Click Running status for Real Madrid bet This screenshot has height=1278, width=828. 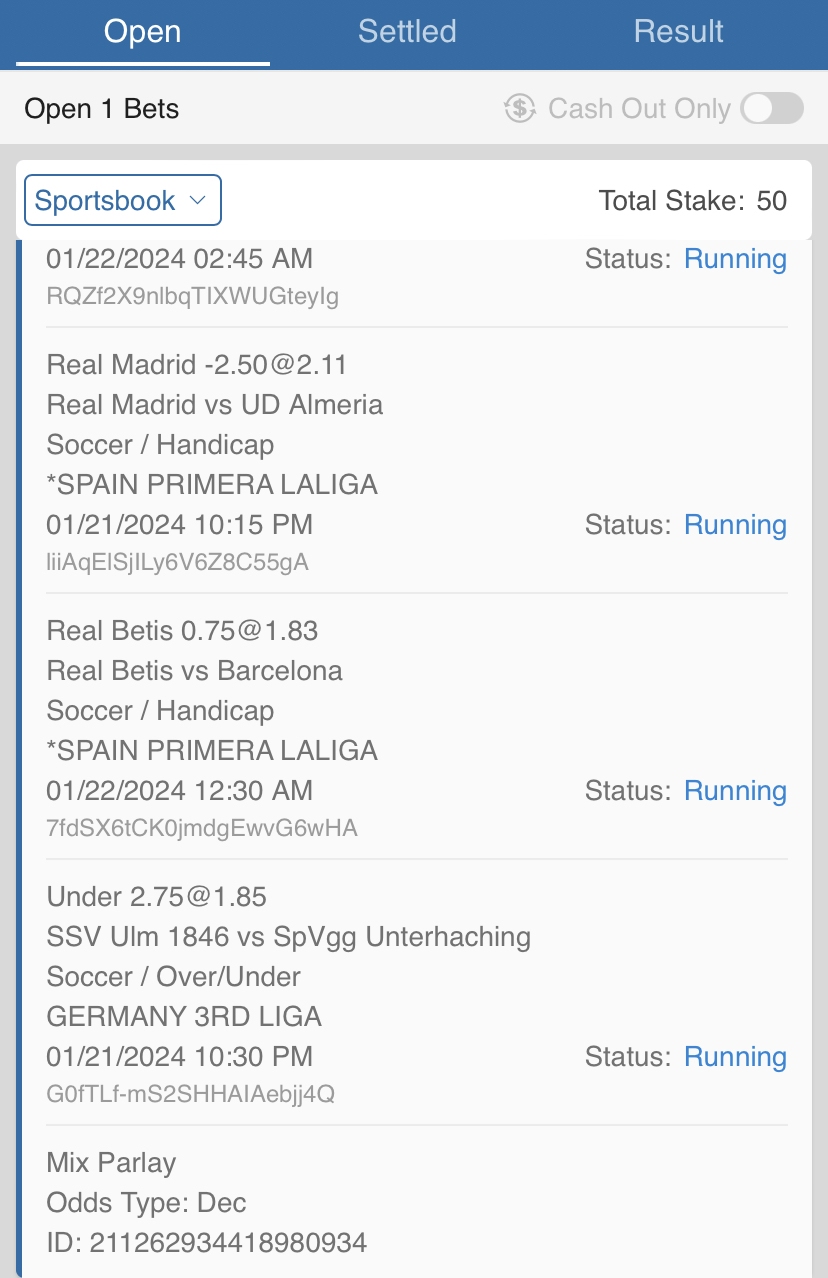[735, 525]
